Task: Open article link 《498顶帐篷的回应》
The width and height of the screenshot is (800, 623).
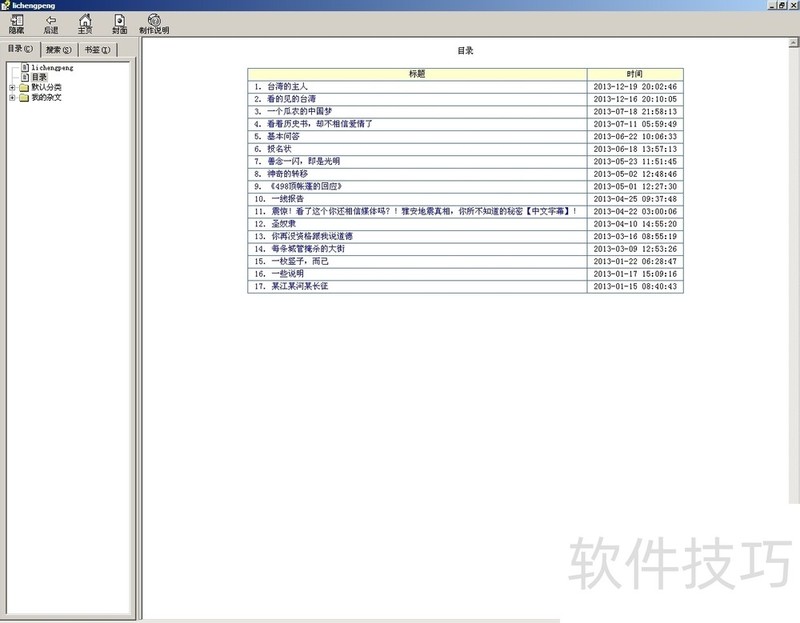Action: (x=306, y=186)
